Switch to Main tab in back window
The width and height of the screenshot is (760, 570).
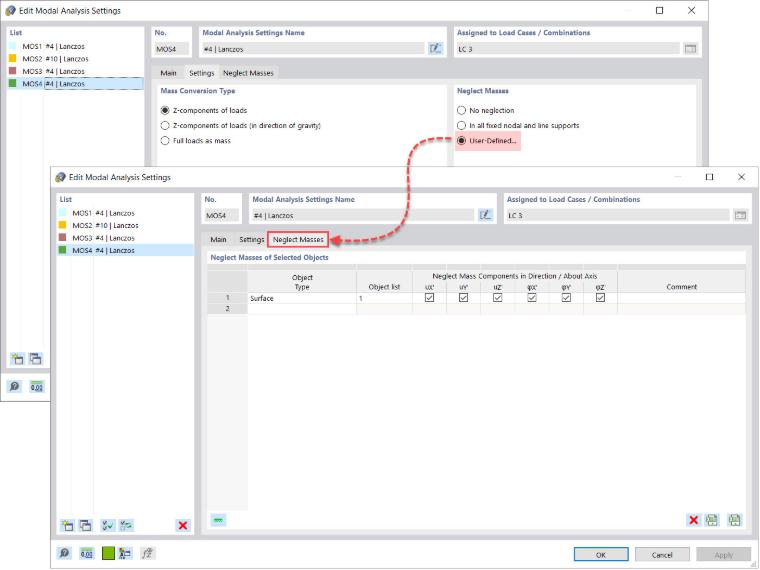click(168, 73)
